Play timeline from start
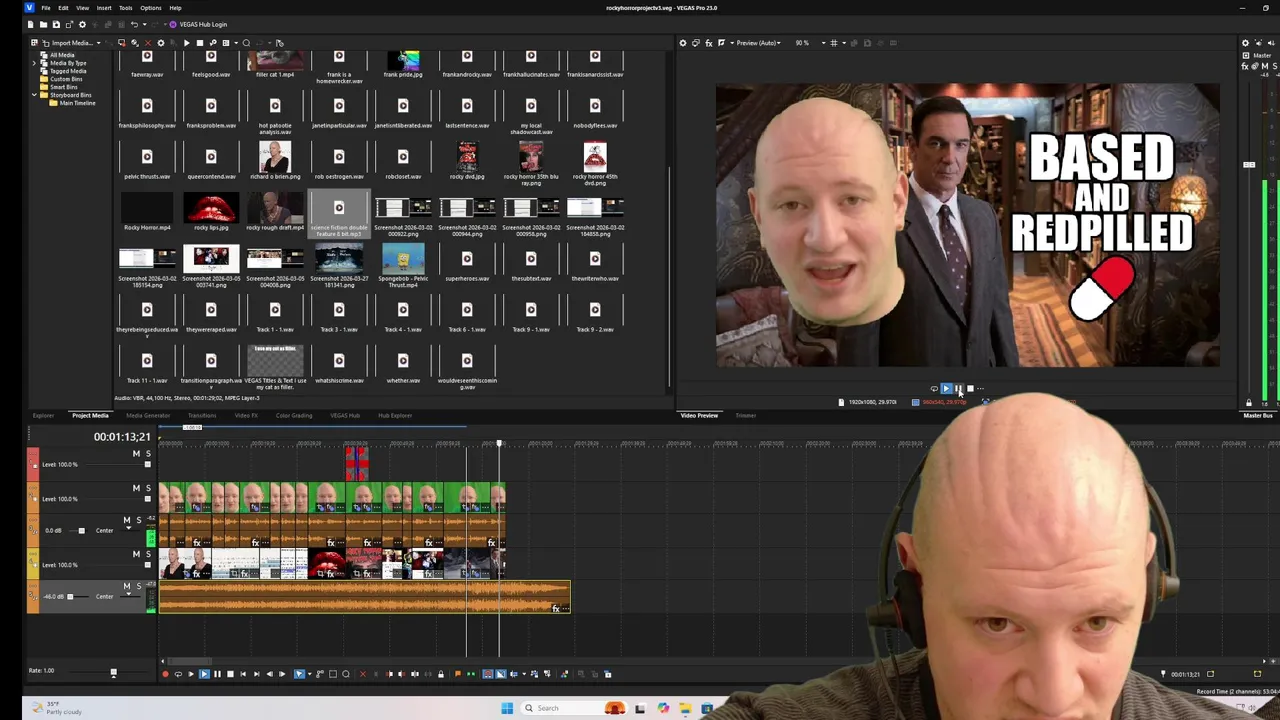Image resolution: width=1280 pixels, height=720 pixels. tap(191, 674)
